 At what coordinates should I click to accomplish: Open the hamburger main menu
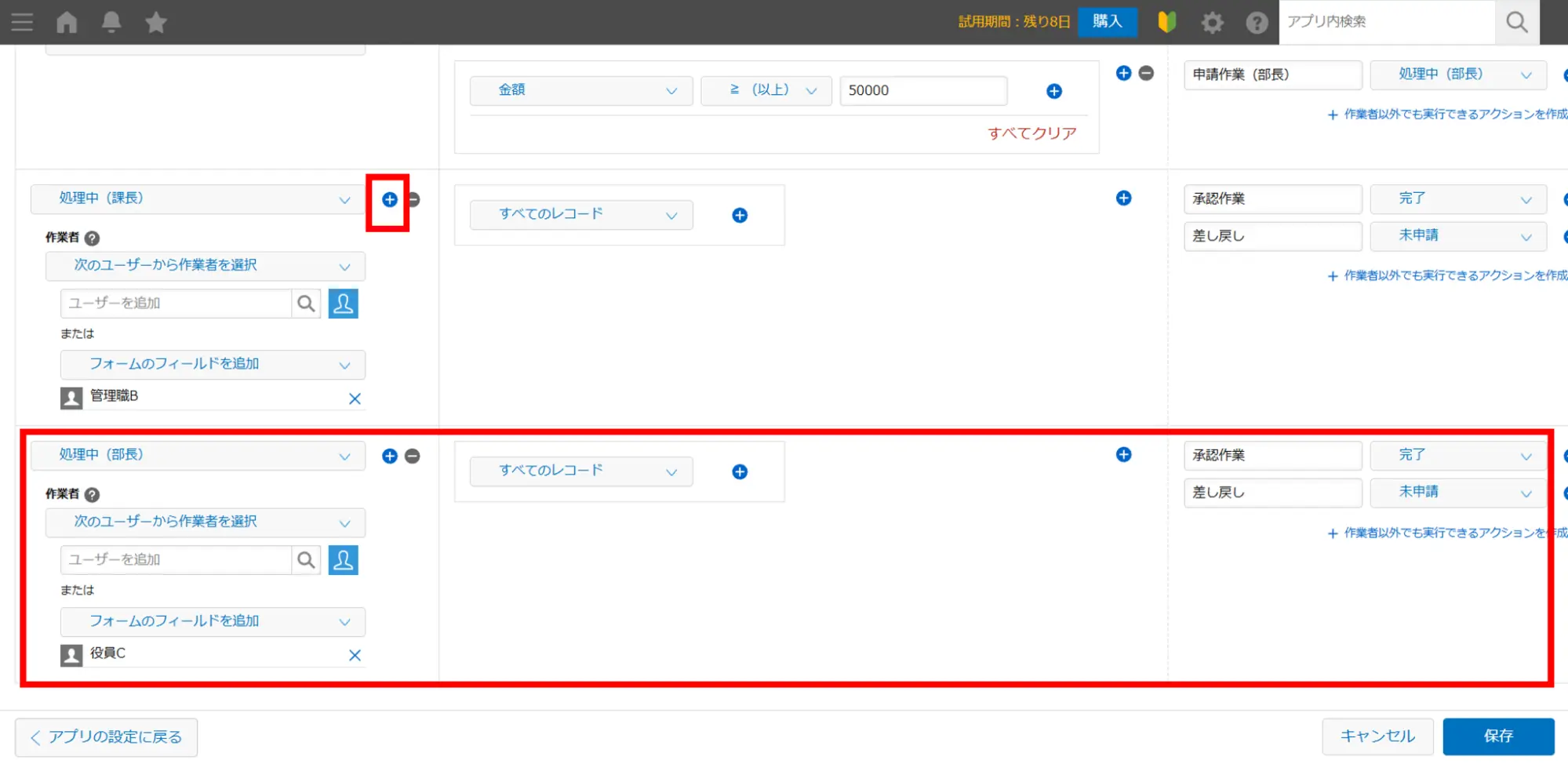point(22,22)
